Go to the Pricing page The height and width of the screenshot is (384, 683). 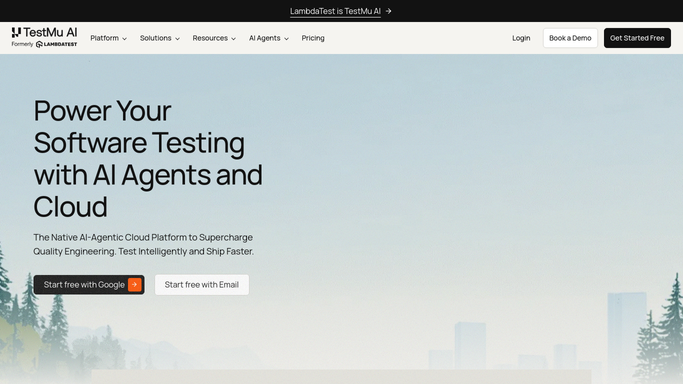[x=313, y=38]
